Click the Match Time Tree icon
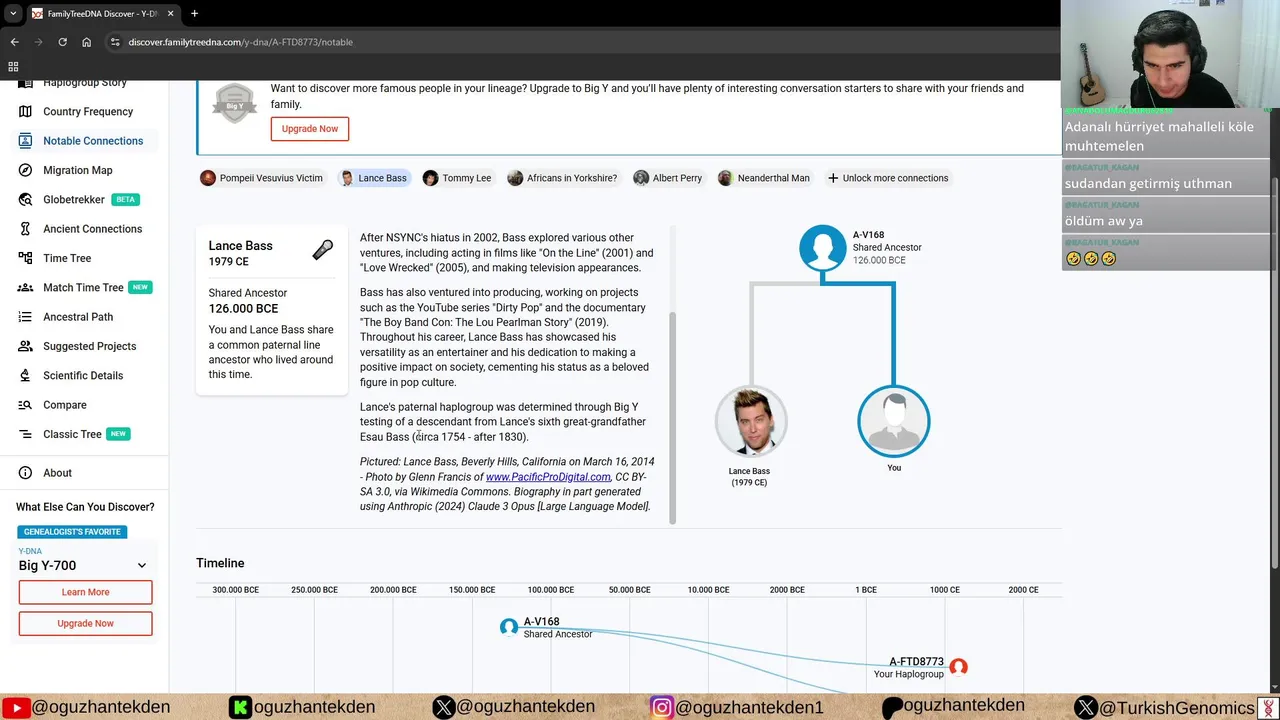Viewport: 1280px width, 720px height. [25, 287]
